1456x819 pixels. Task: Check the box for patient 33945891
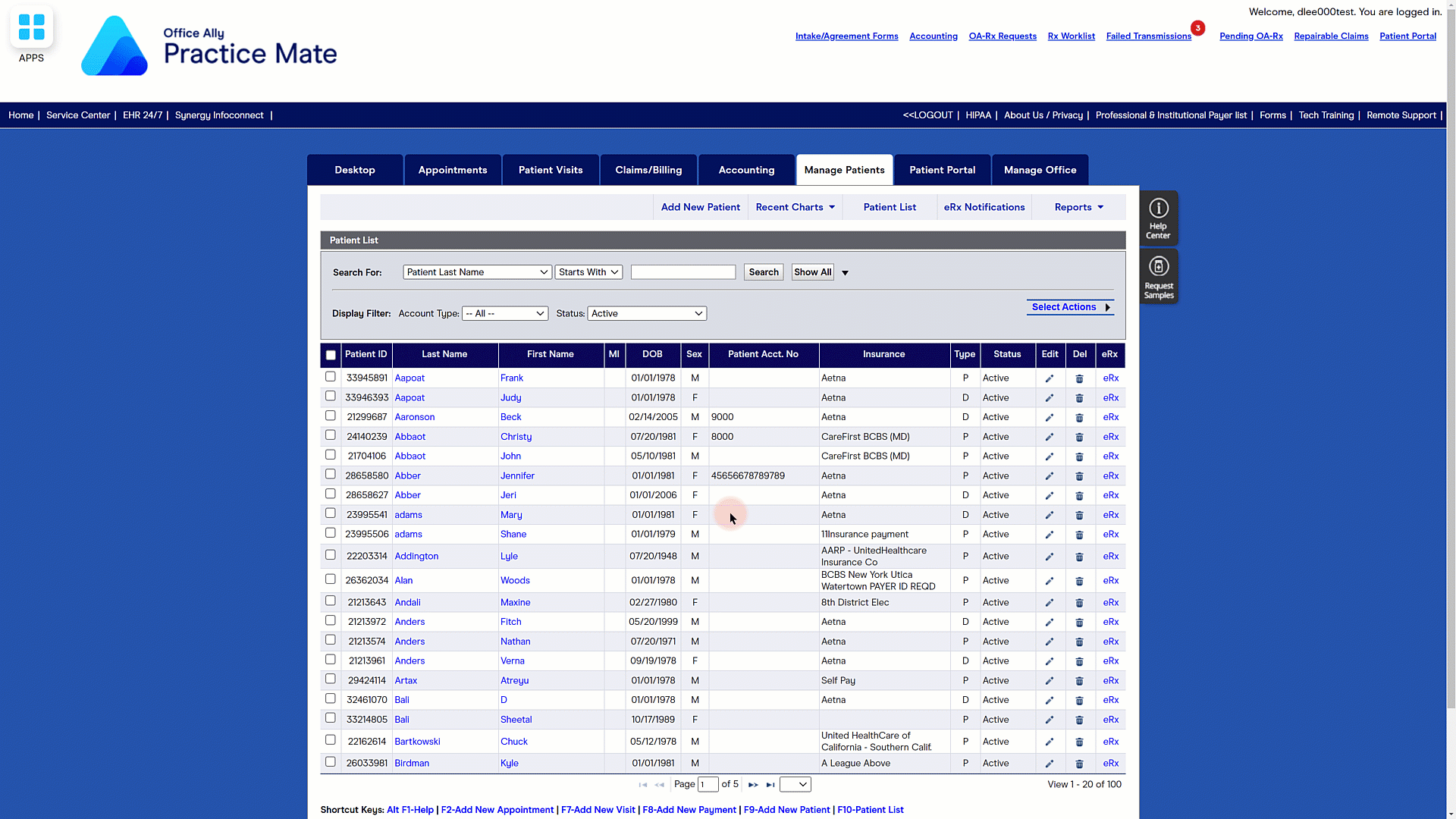[330, 377]
